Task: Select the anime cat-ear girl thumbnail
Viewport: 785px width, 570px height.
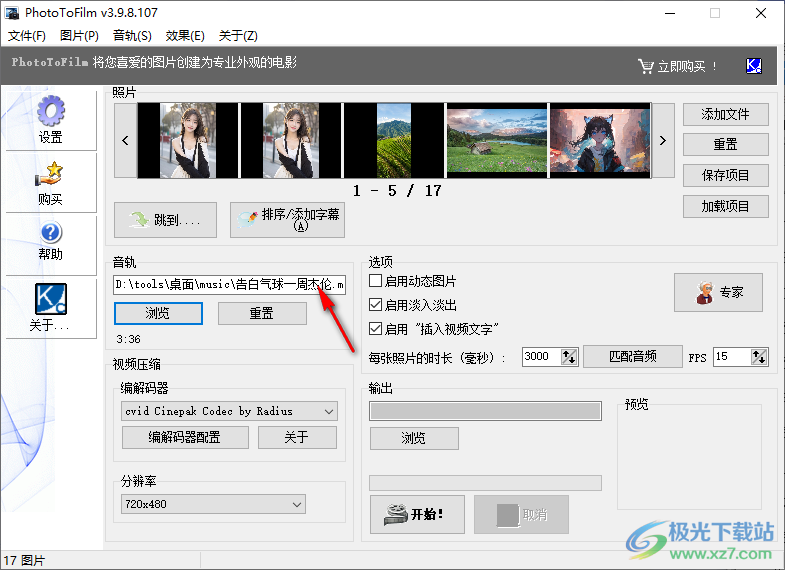Action: (x=600, y=141)
